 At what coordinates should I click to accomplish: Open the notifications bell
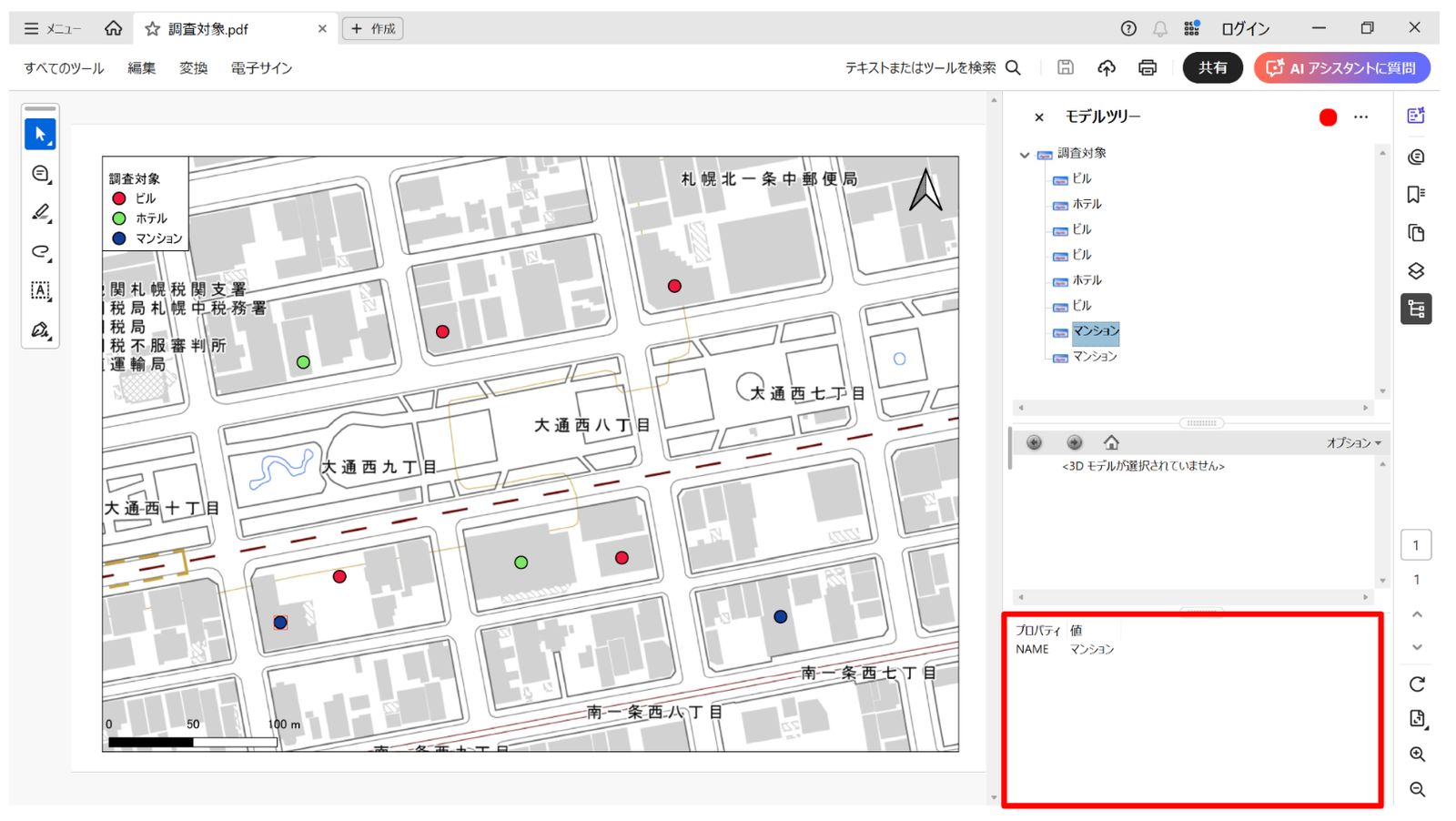click(1160, 29)
